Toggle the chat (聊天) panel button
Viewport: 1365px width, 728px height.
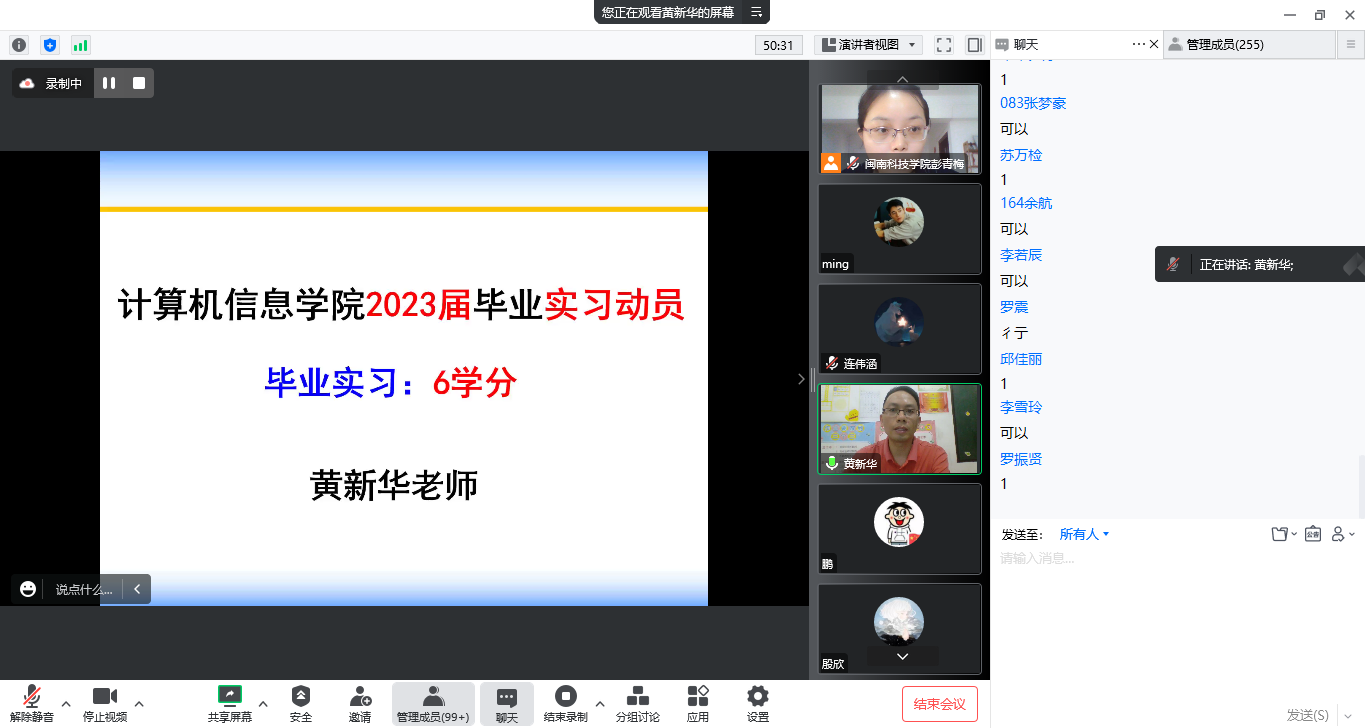point(507,703)
